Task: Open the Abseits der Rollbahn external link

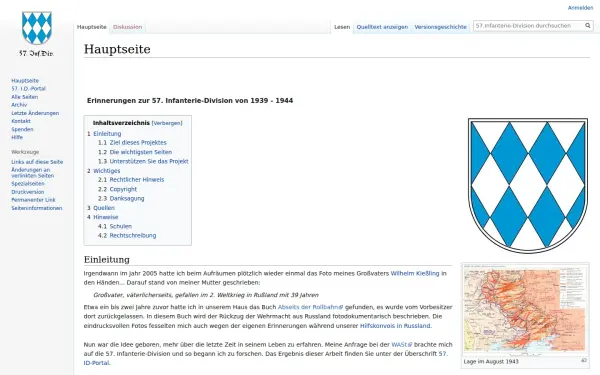Action: [310, 307]
